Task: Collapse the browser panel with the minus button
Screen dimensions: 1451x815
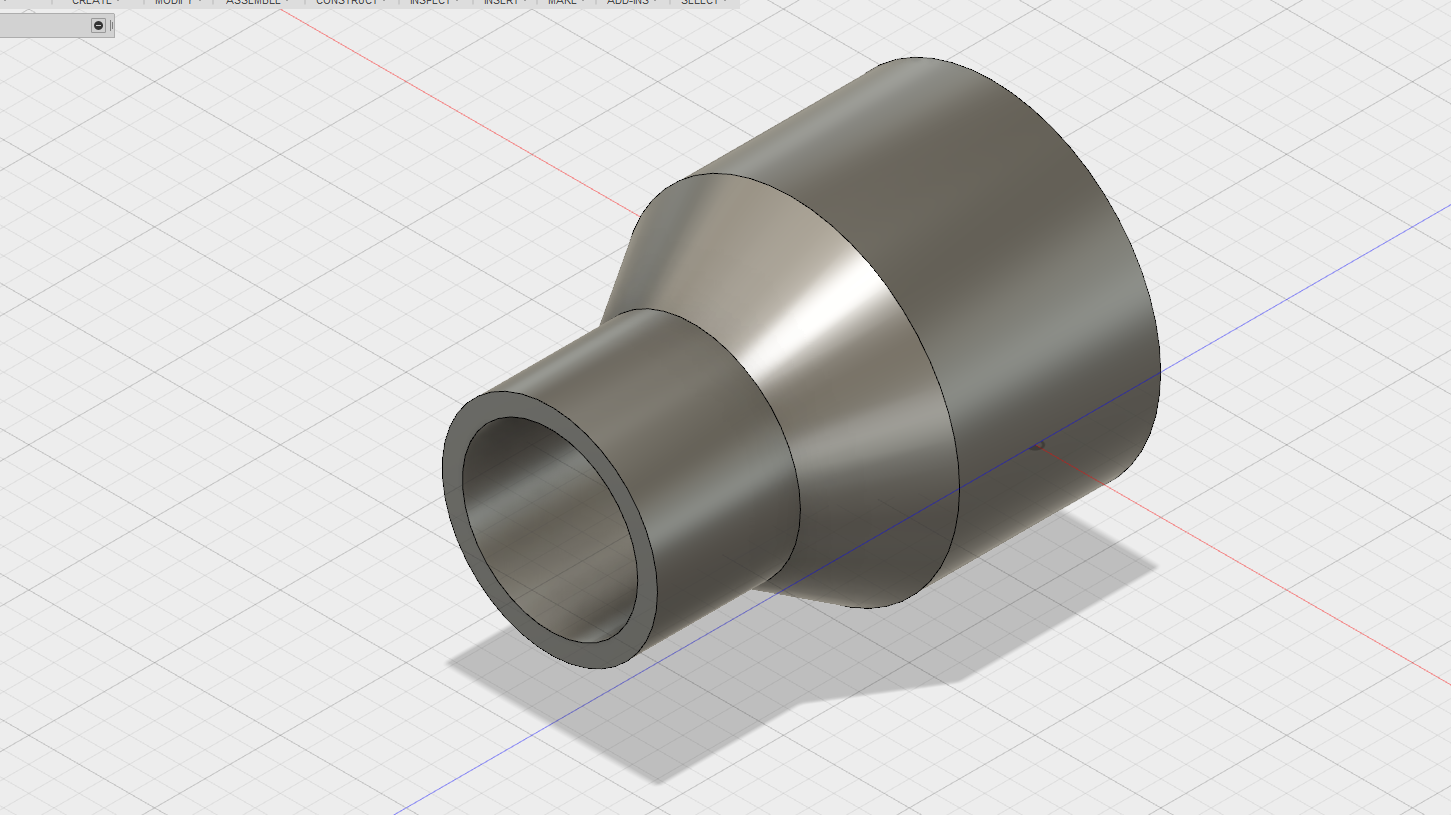Action: [x=98, y=25]
